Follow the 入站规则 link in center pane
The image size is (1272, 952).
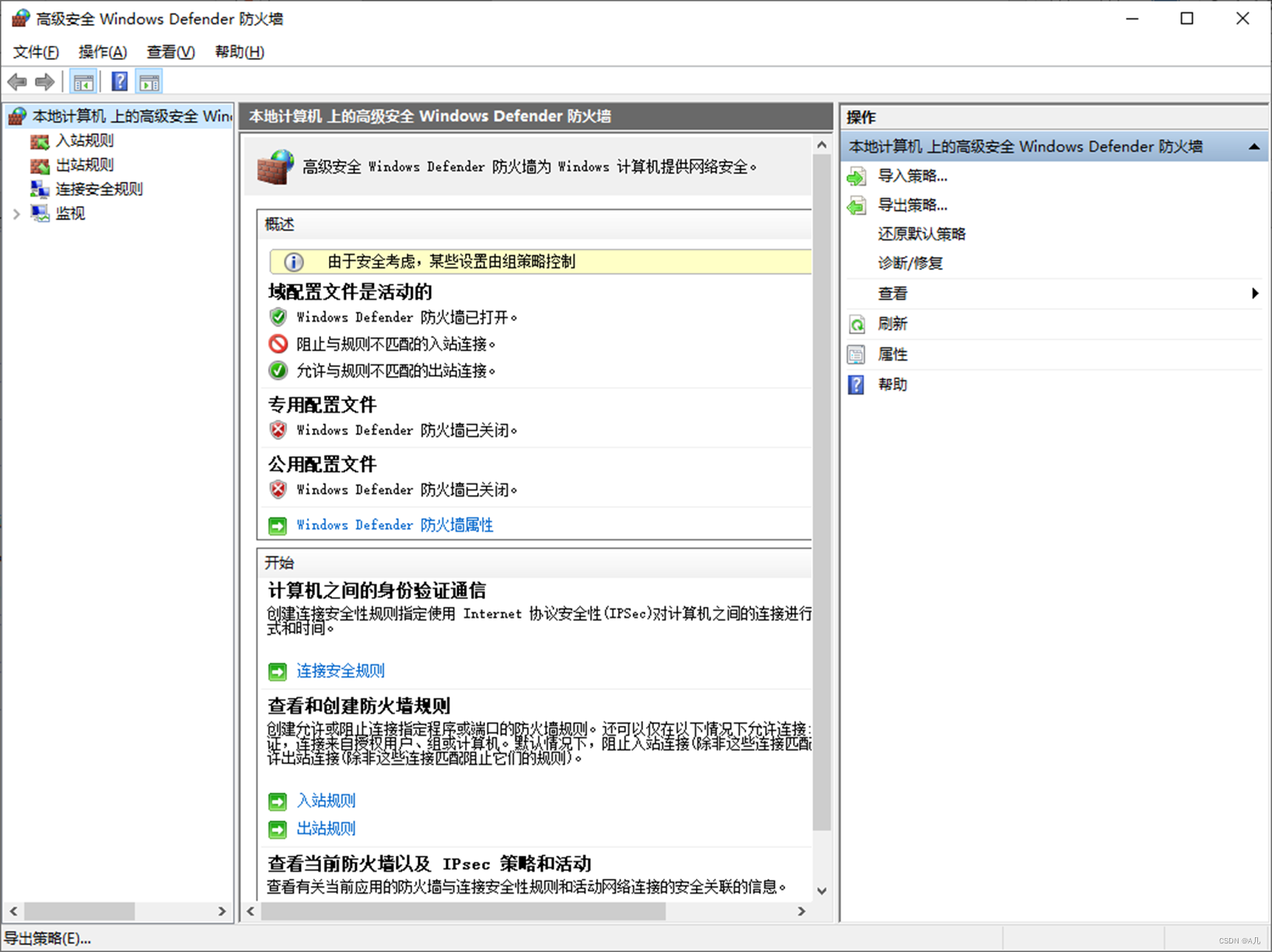pos(326,800)
